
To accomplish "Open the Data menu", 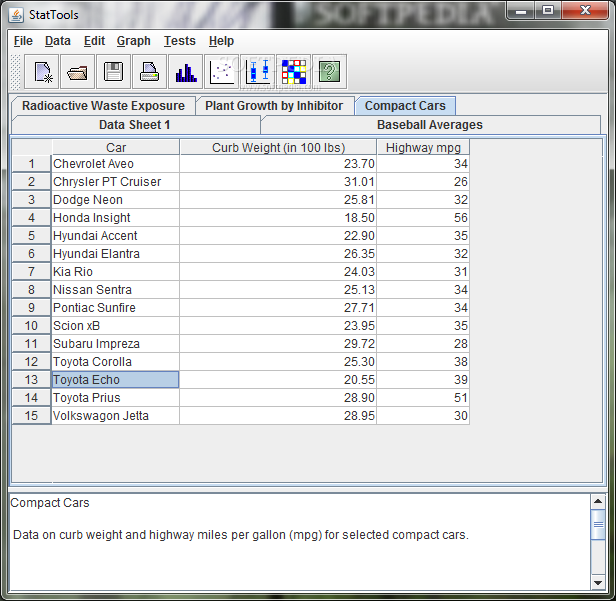I will point(58,41).
